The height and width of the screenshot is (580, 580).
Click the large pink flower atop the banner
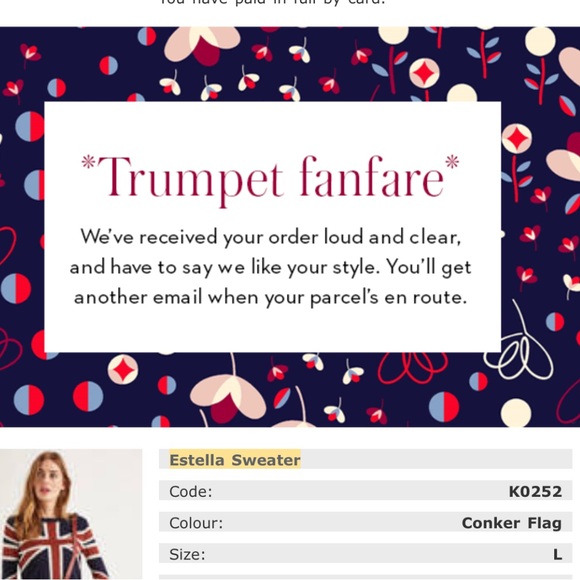tap(202, 46)
